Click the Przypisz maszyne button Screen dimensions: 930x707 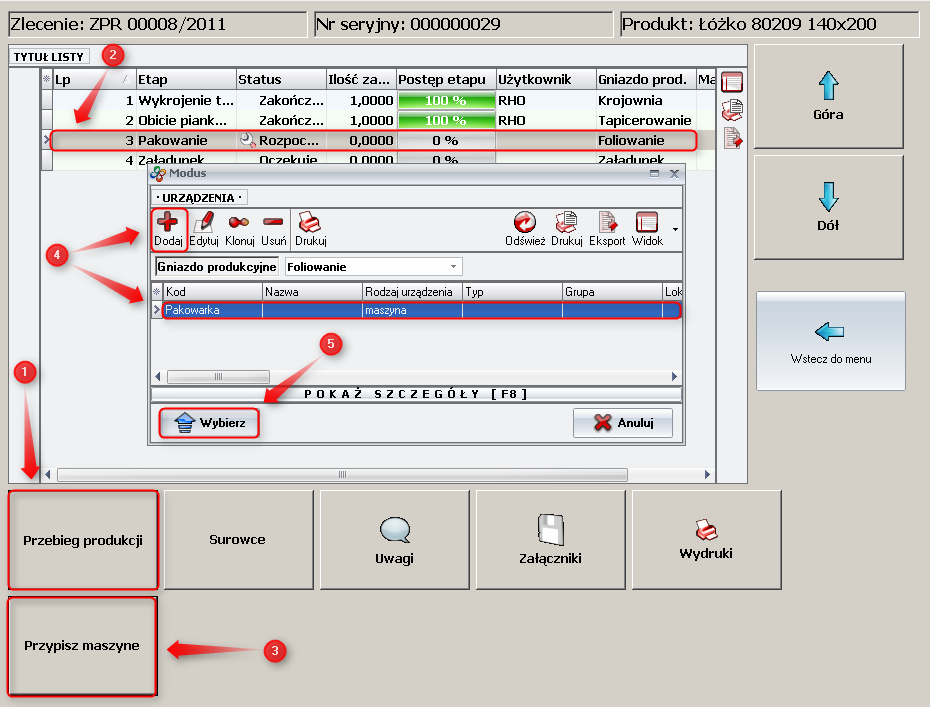(x=82, y=646)
